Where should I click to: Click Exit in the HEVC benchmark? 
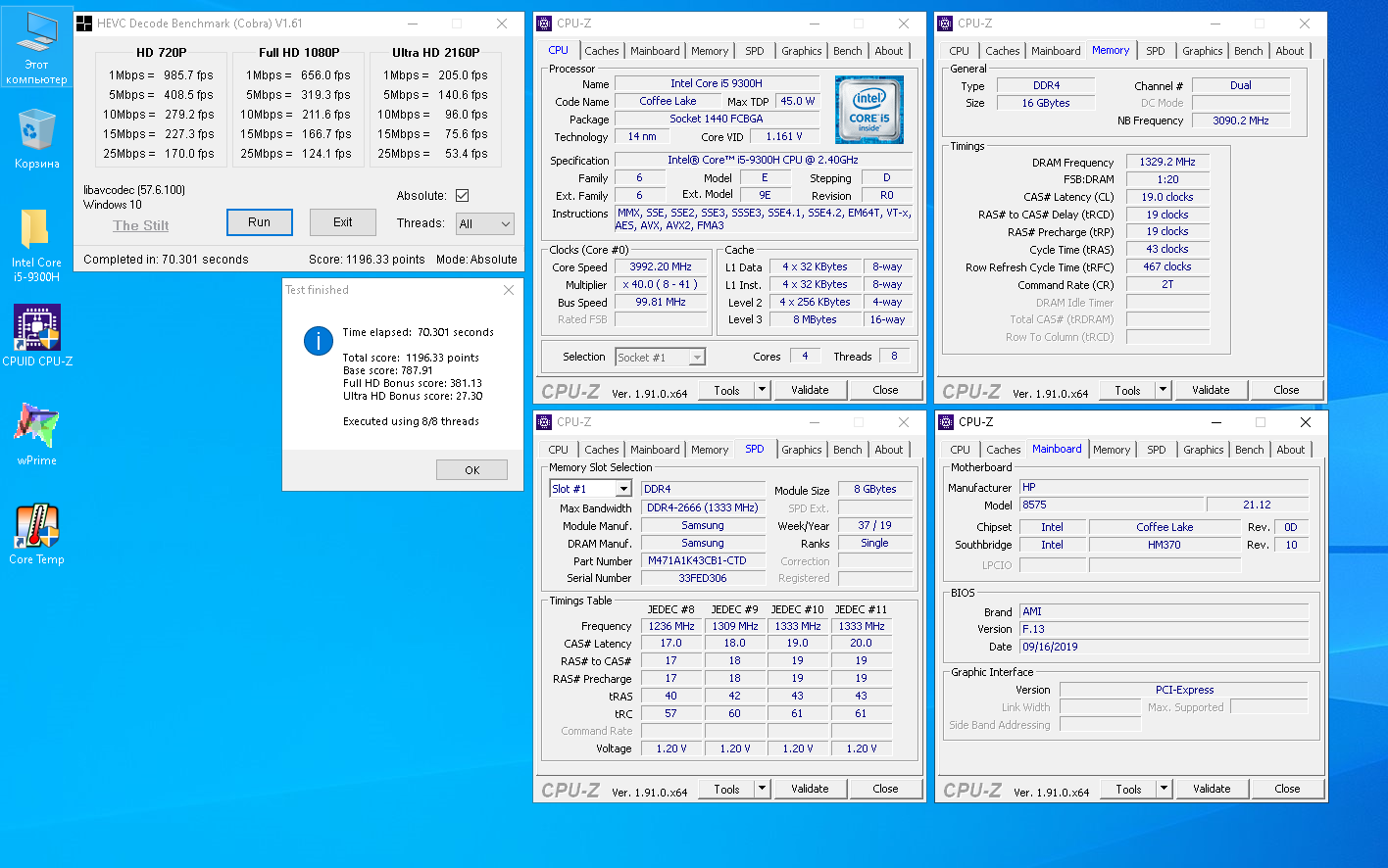343,222
